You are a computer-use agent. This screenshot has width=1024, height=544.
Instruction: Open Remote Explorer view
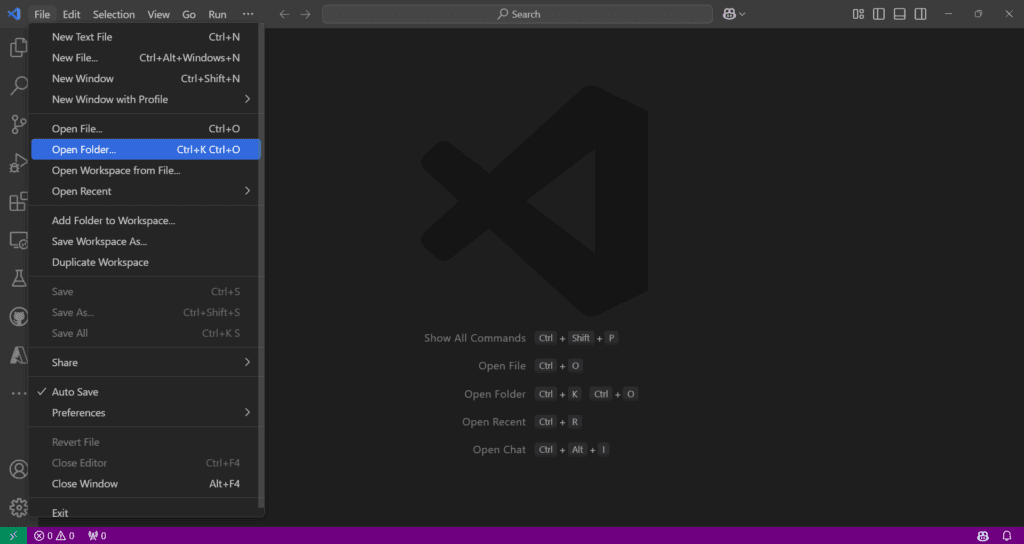pyautogui.click(x=18, y=240)
